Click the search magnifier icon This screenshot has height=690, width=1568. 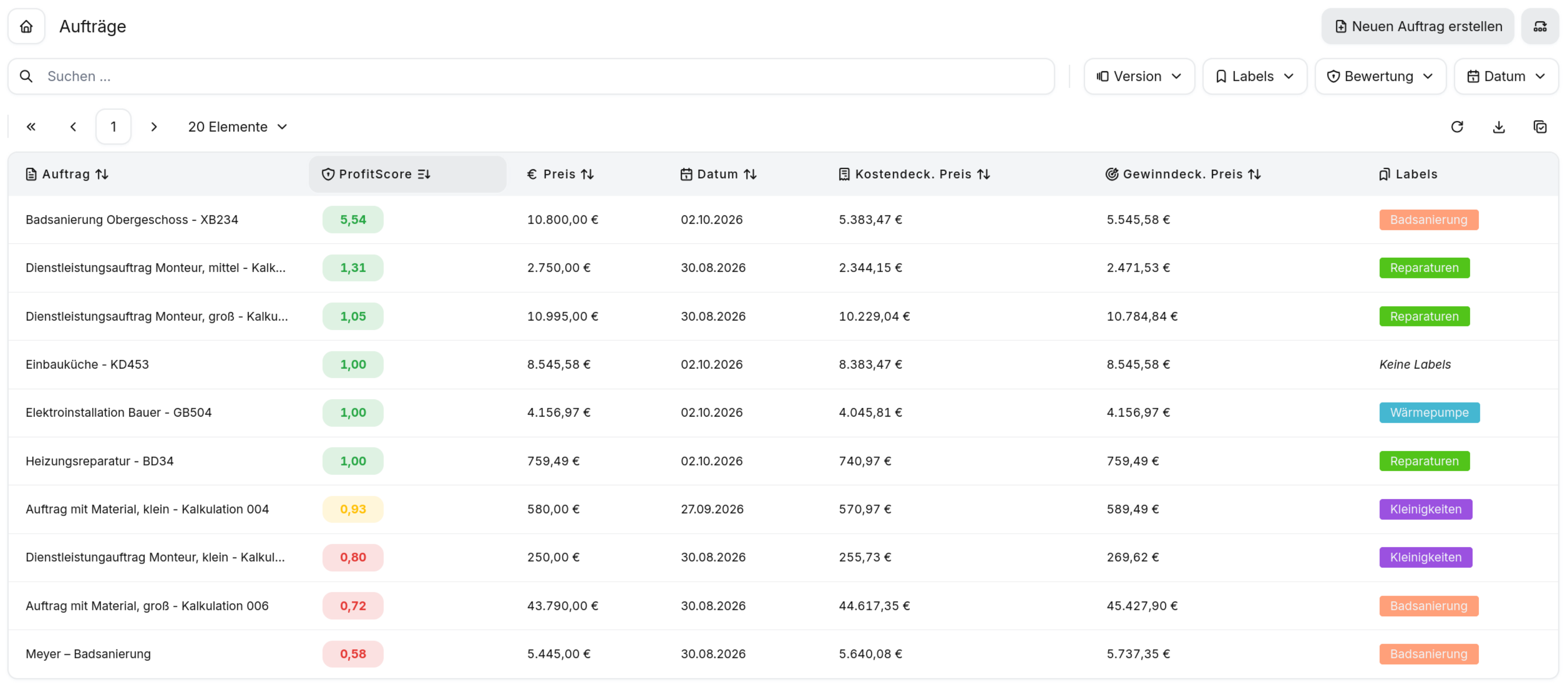[26, 76]
